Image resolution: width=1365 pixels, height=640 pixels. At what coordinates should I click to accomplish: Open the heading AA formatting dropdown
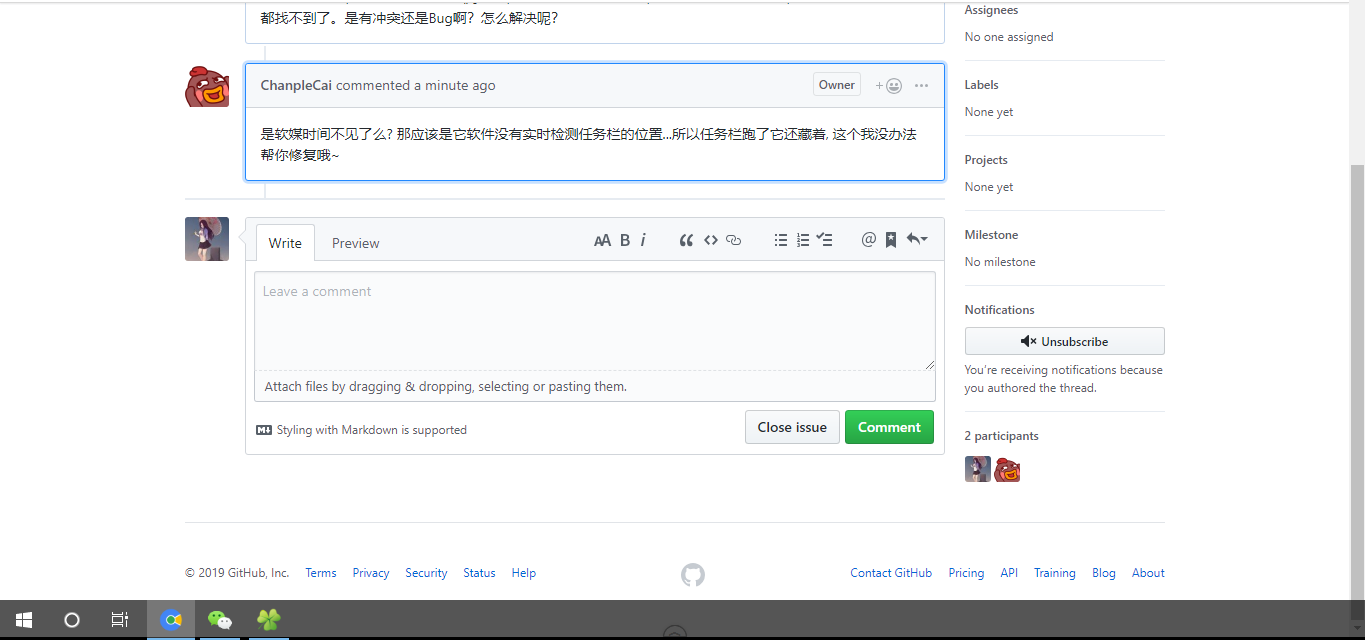(x=602, y=240)
